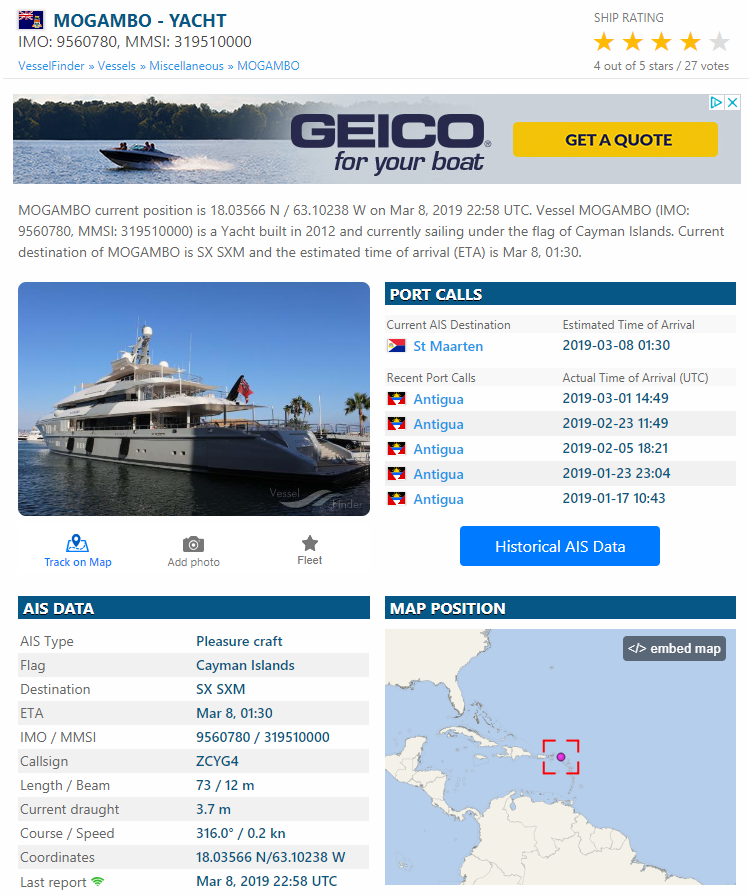Click the St Maarten destination link
749x895 pixels.
[x=448, y=346]
